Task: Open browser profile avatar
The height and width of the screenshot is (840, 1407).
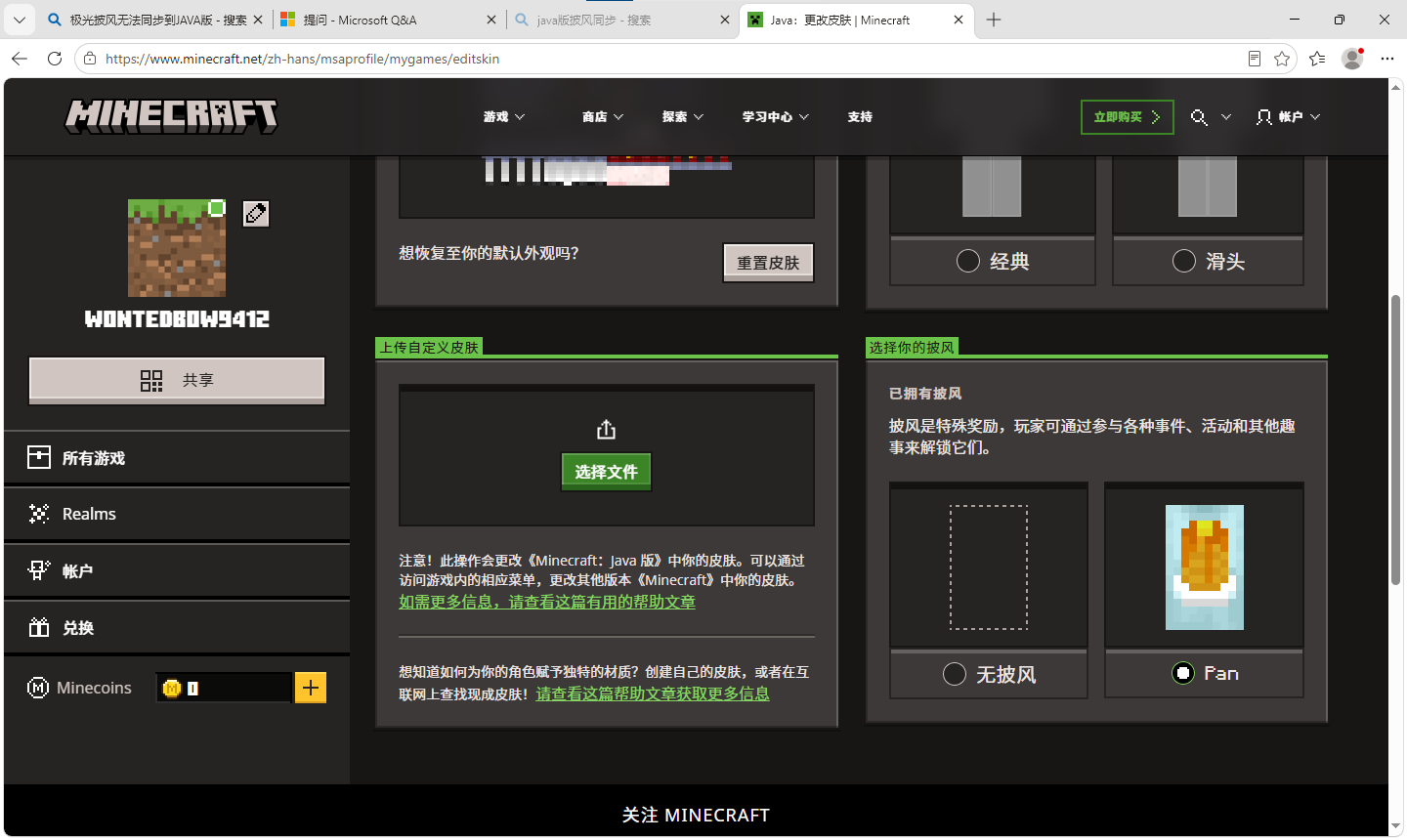Action: pos(1352,59)
